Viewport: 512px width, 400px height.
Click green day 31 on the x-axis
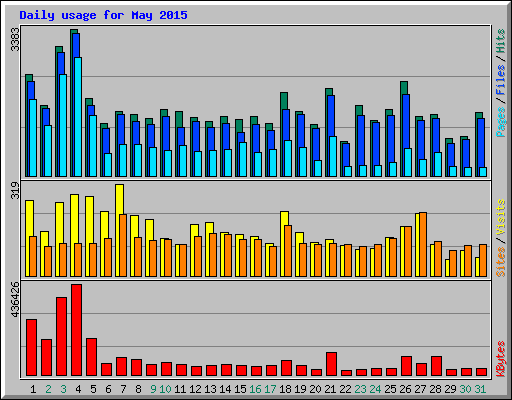pyautogui.click(x=480, y=389)
